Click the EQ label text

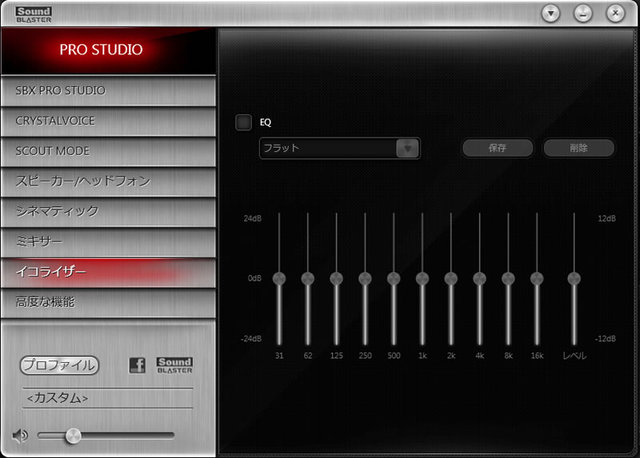point(265,122)
